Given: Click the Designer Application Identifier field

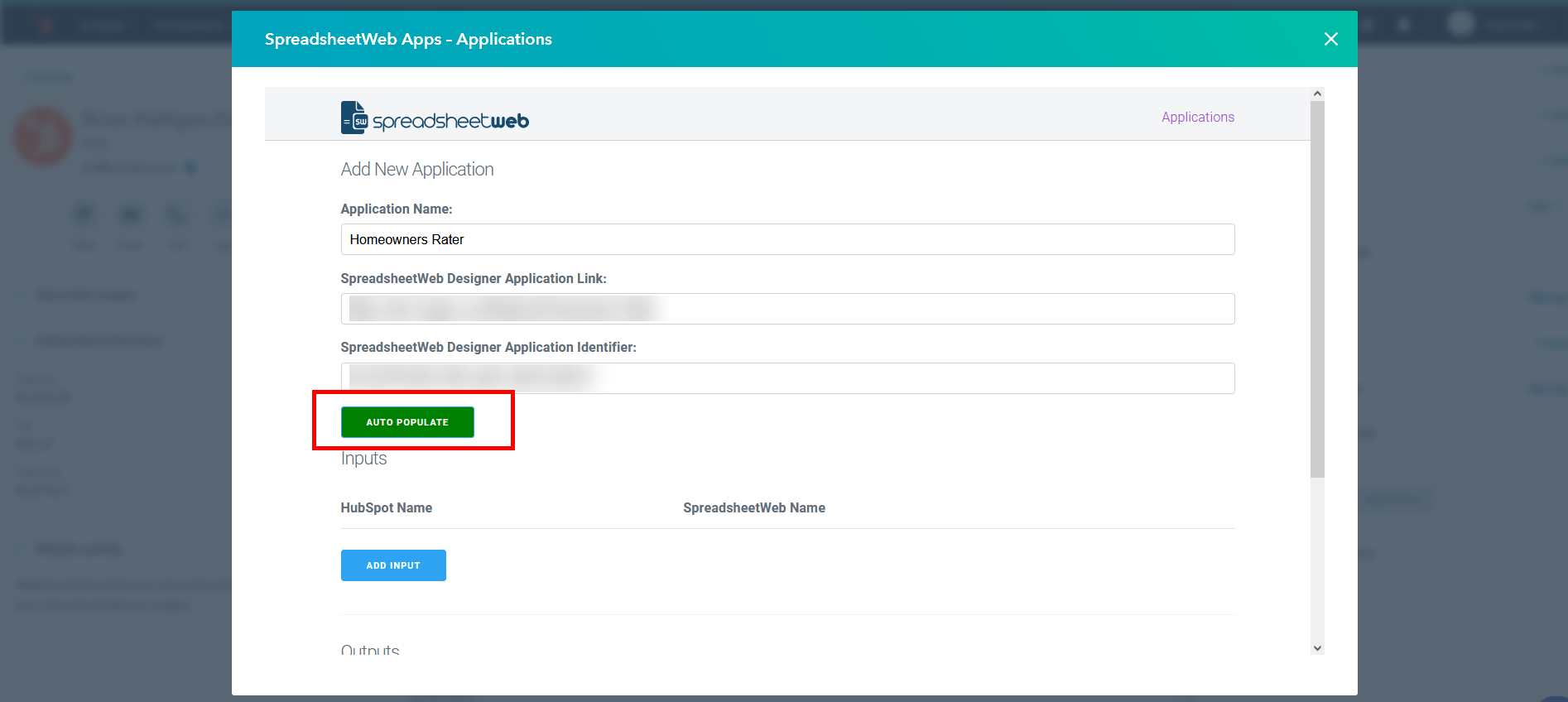Looking at the screenshot, I should (x=787, y=378).
